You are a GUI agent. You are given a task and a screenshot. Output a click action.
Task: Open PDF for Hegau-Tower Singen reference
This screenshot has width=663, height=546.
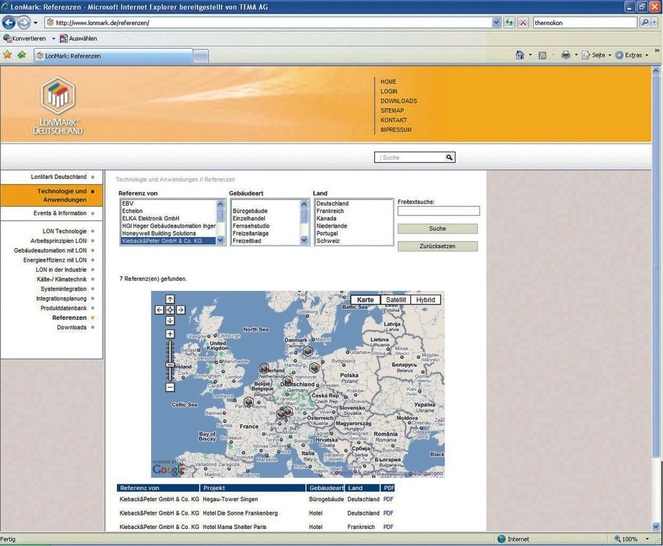pyautogui.click(x=388, y=498)
